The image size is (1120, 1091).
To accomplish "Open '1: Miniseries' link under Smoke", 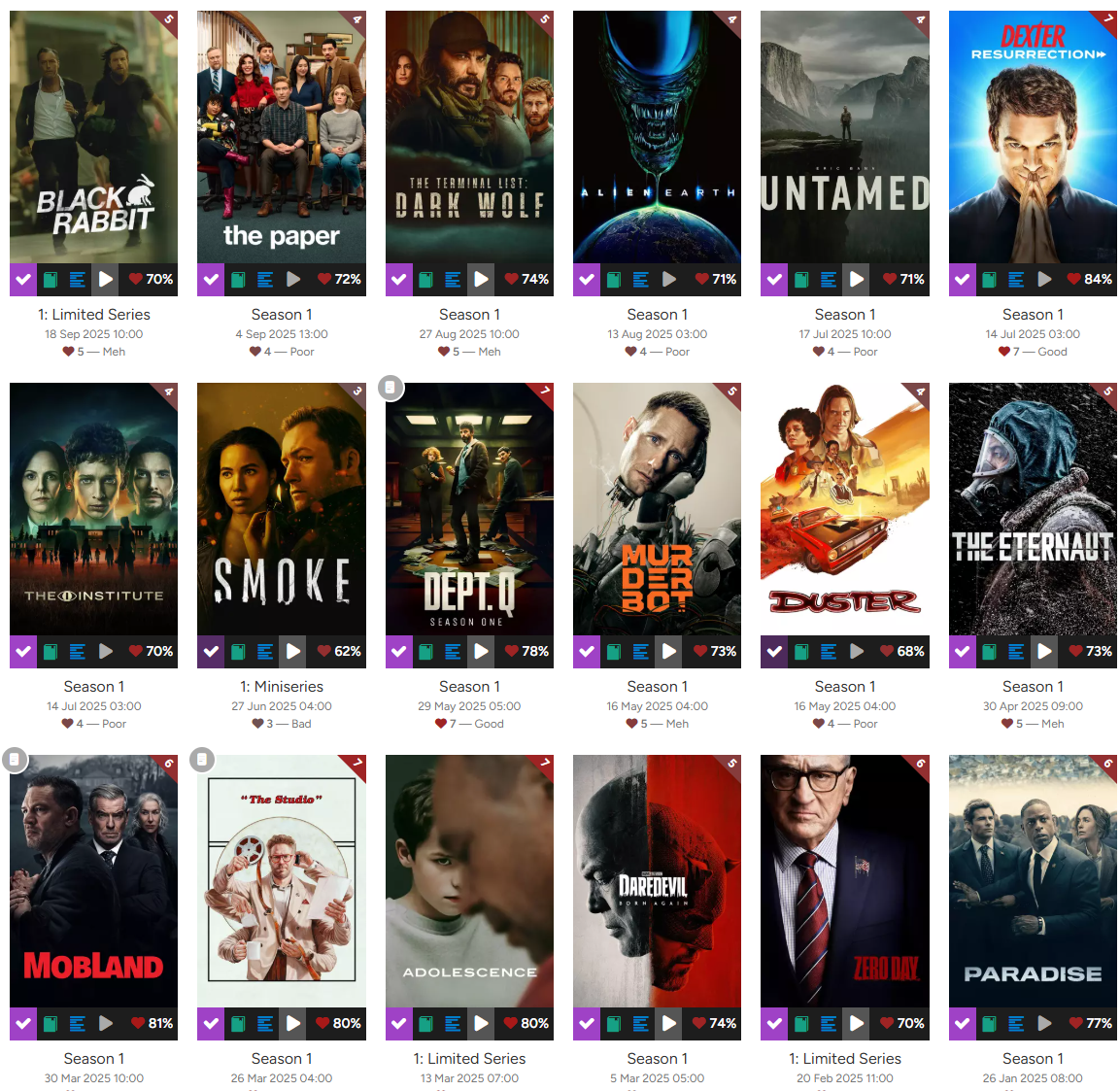I will 282,687.
